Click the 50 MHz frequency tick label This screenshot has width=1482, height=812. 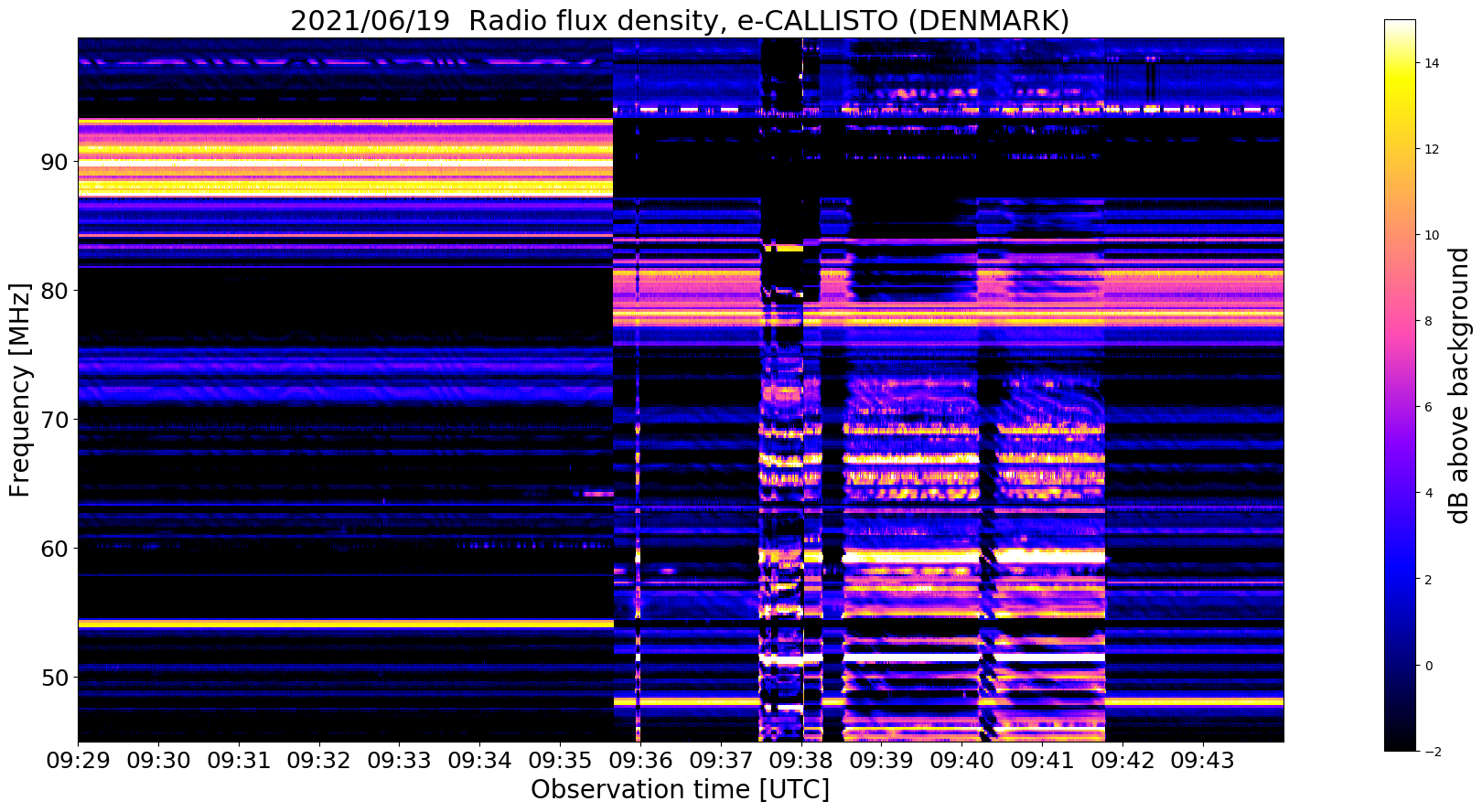tap(55, 678)
